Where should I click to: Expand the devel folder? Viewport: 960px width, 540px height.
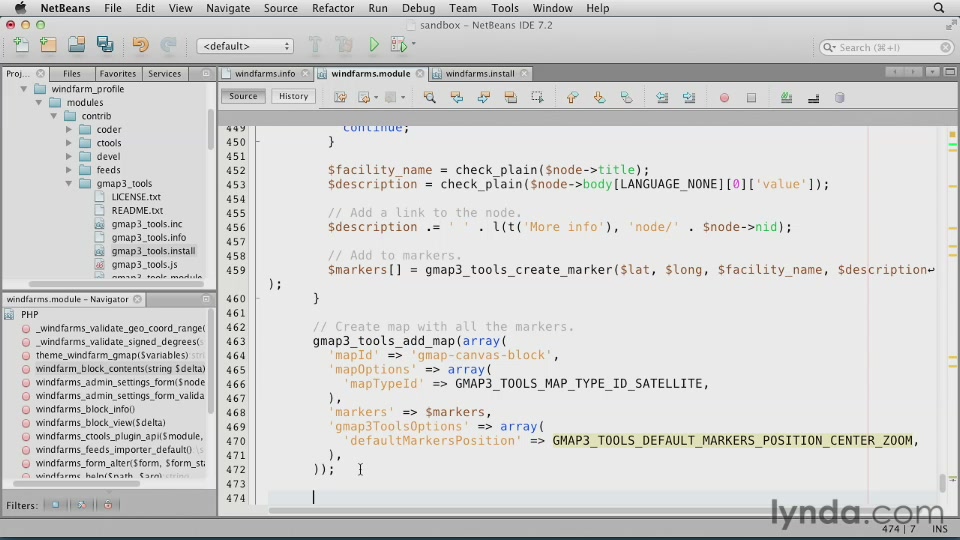click(x=69, y=156)
